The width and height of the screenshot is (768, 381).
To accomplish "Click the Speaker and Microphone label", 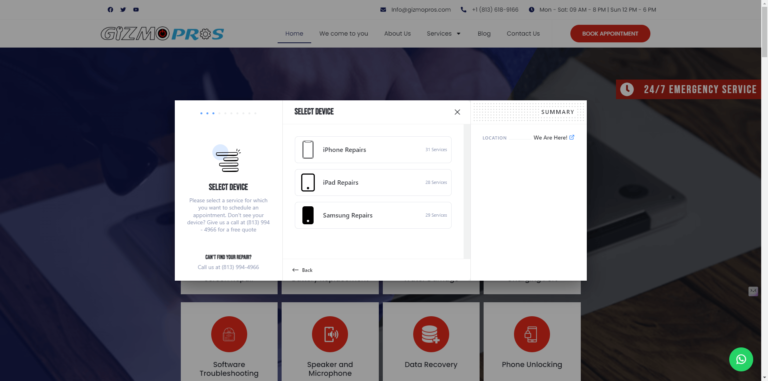I will [330, 369].
